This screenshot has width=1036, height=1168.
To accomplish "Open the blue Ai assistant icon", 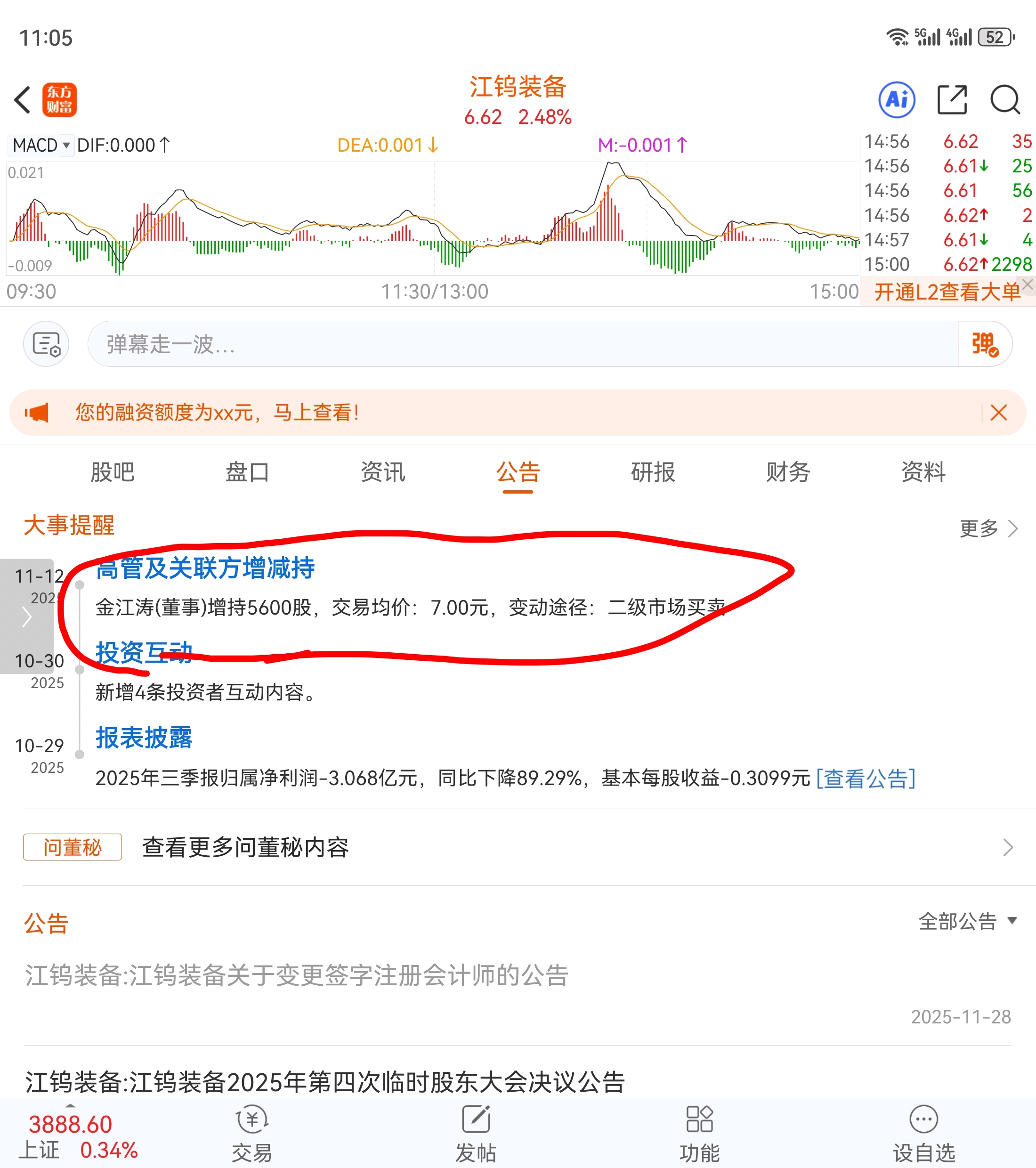I will click(x=896, y=100).
